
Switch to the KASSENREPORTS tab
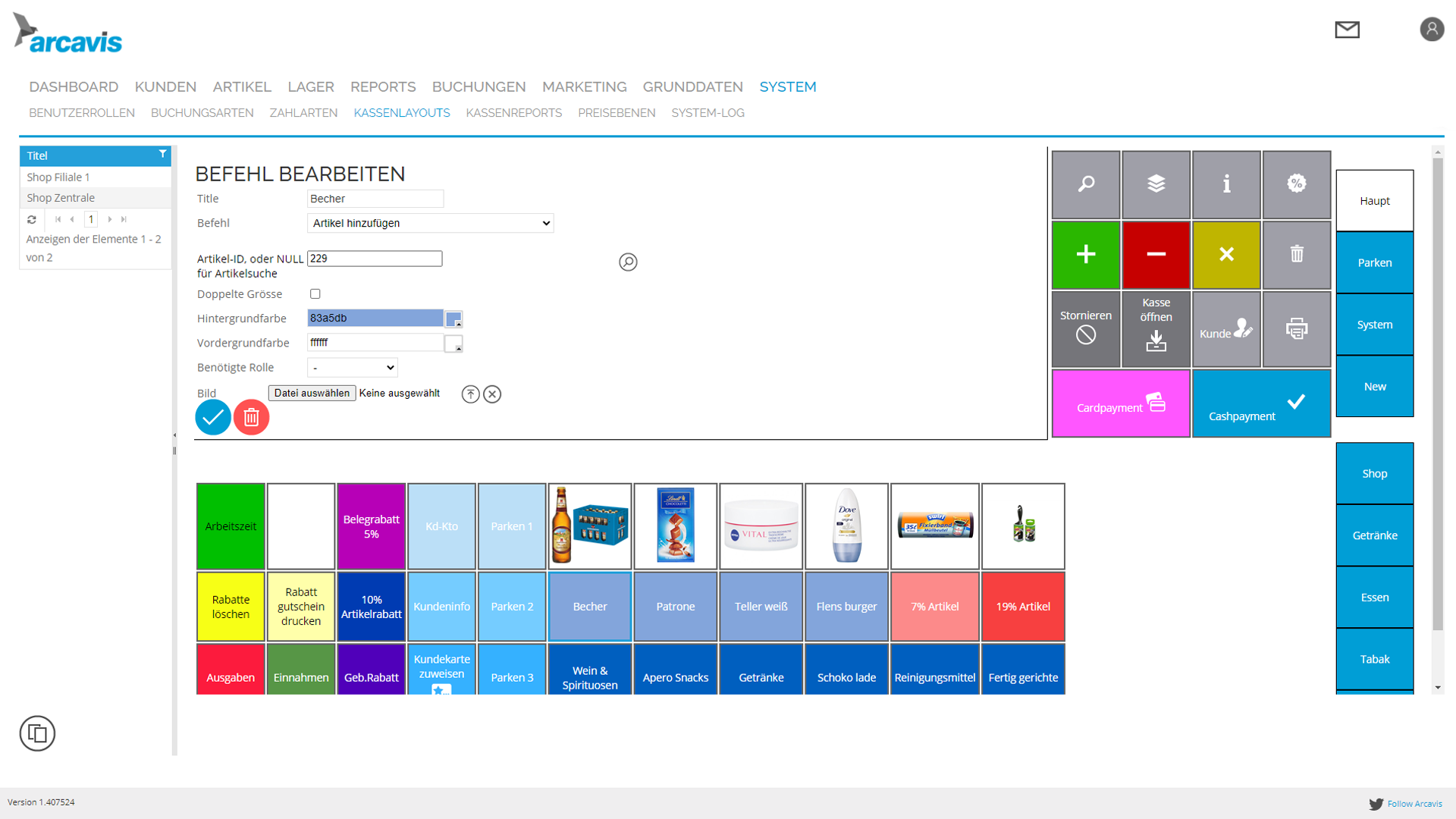514,113
